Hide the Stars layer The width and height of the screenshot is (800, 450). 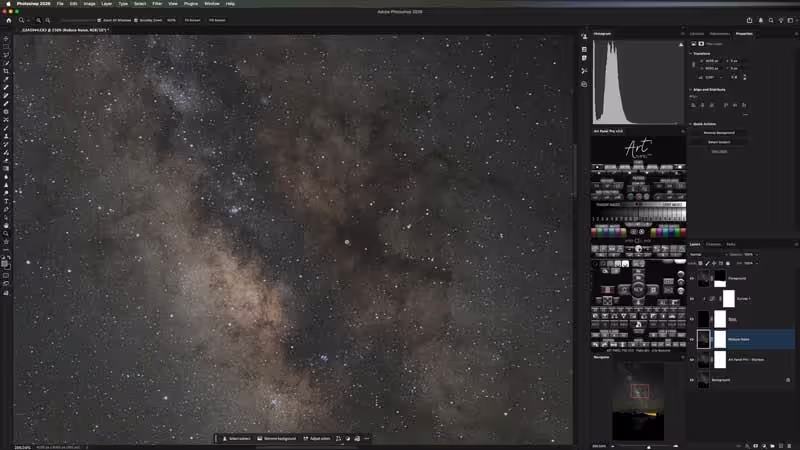(692, 319)
